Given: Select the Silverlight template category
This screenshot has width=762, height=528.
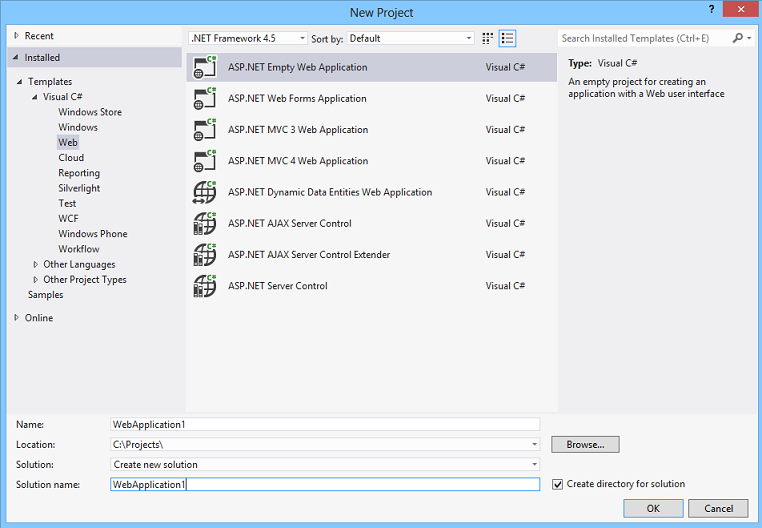Looking at the screenshot, I should coord(79,188).
